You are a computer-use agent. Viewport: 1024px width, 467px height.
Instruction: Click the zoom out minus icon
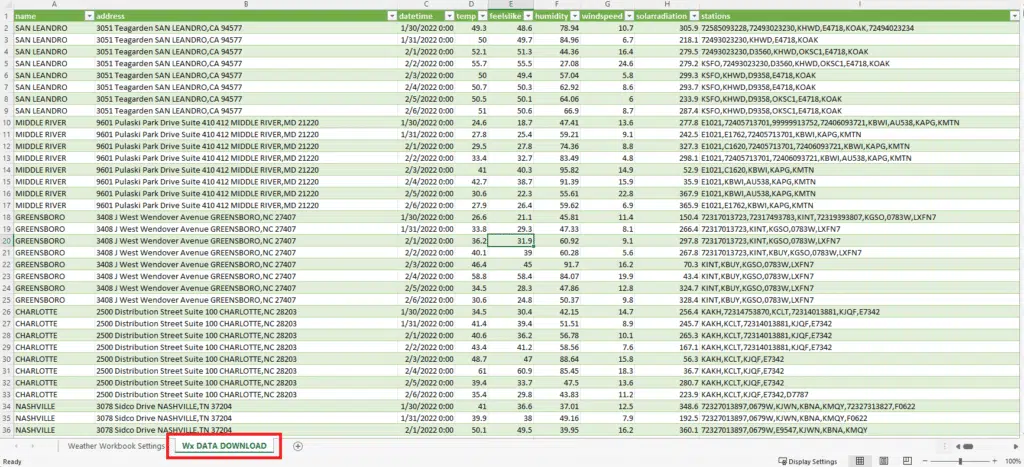point(925,461)
